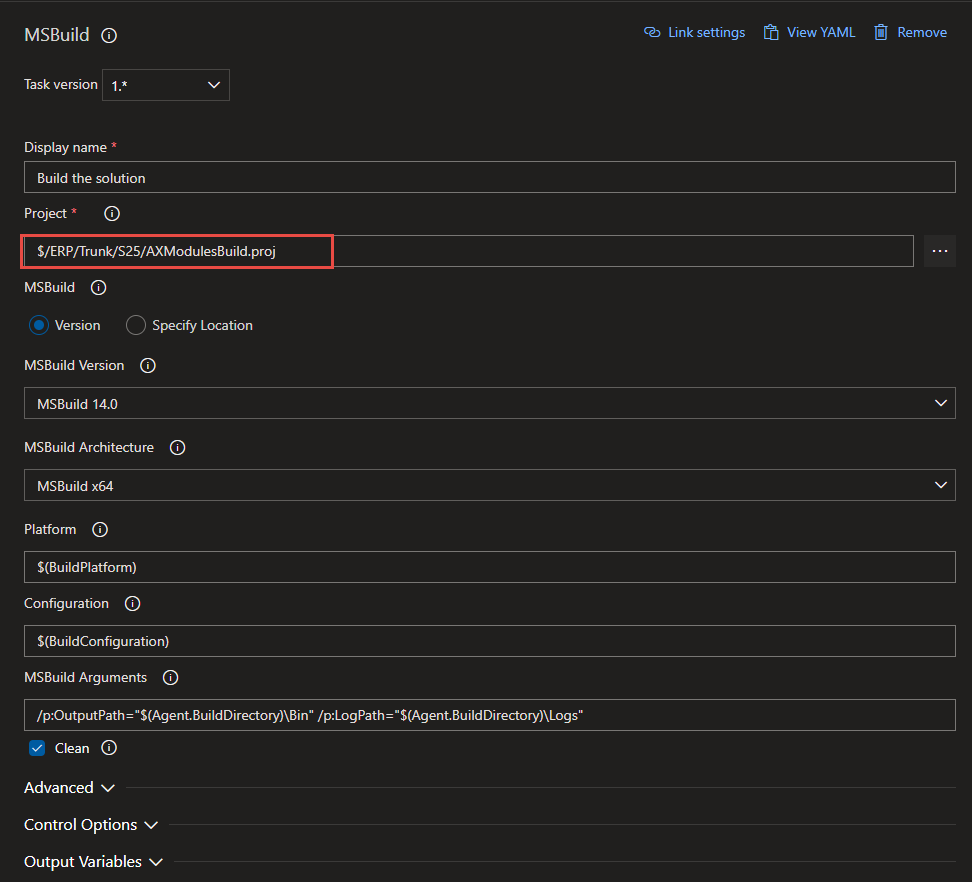Click the 'Task version' label
The width and height of the screenshot is (972, 882).
61,84
